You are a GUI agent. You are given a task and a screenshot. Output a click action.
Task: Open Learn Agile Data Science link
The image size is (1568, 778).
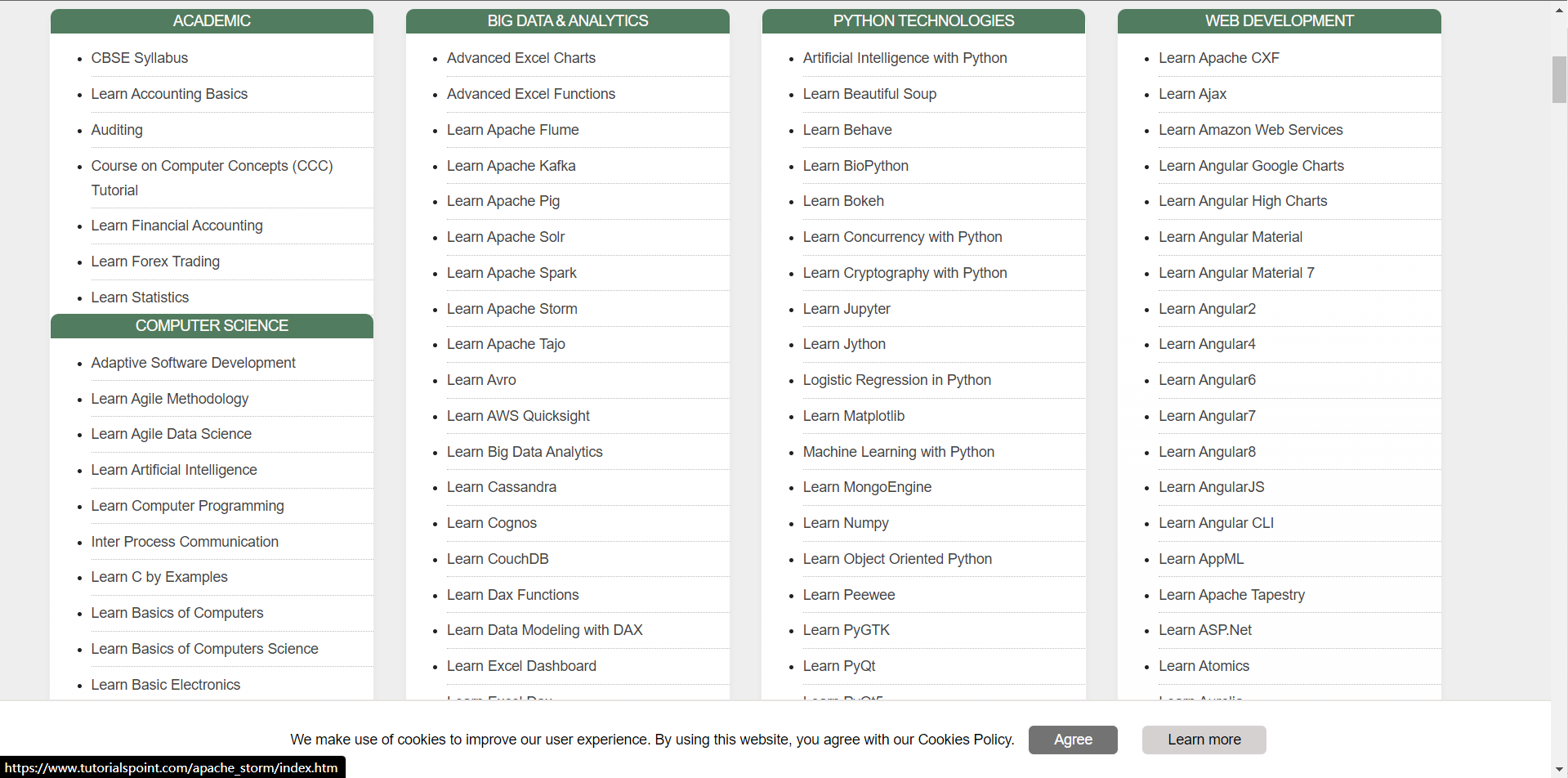(x=172, y=434)
